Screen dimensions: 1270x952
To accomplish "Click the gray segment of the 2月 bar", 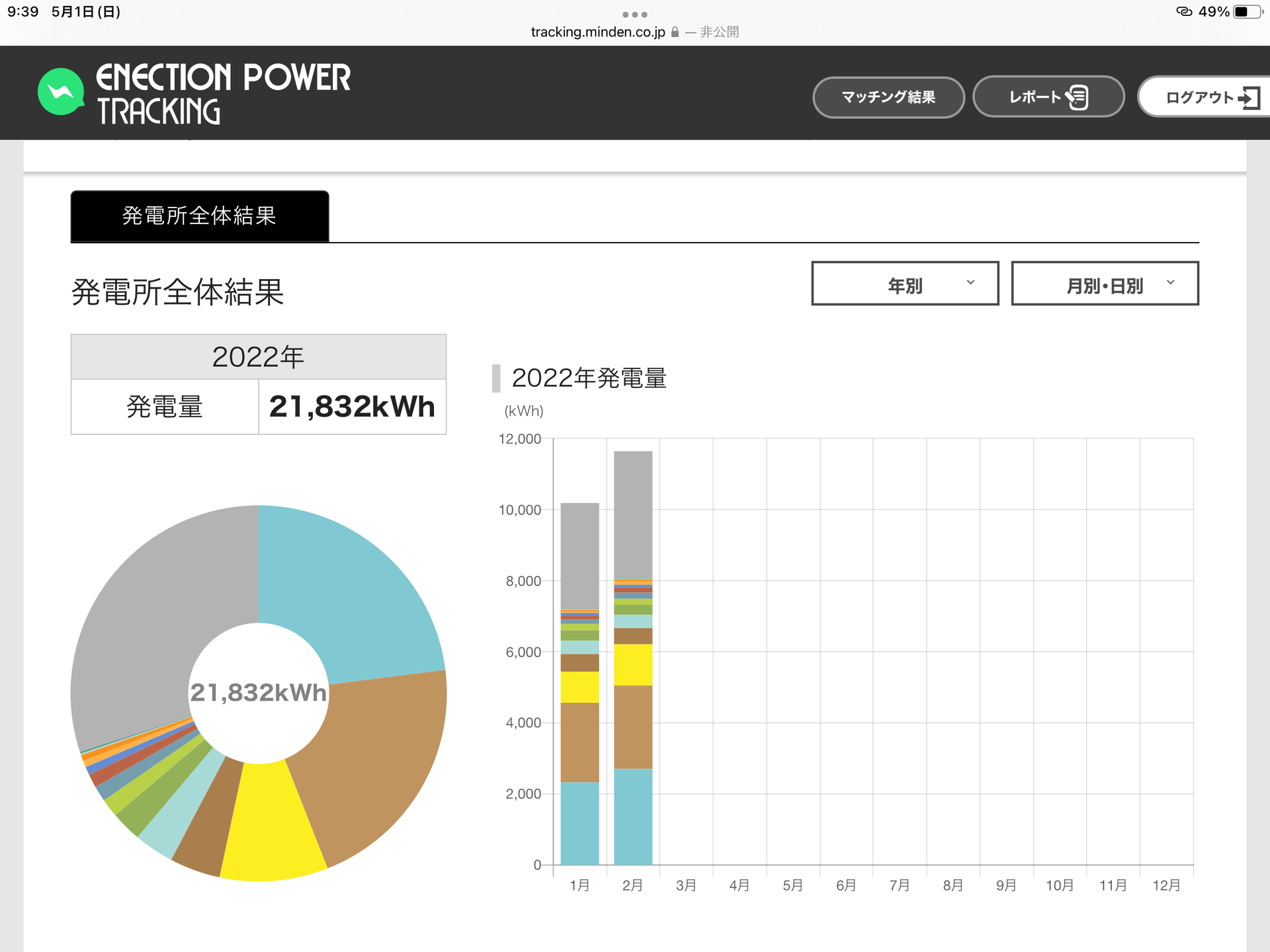I will (633, 516).
